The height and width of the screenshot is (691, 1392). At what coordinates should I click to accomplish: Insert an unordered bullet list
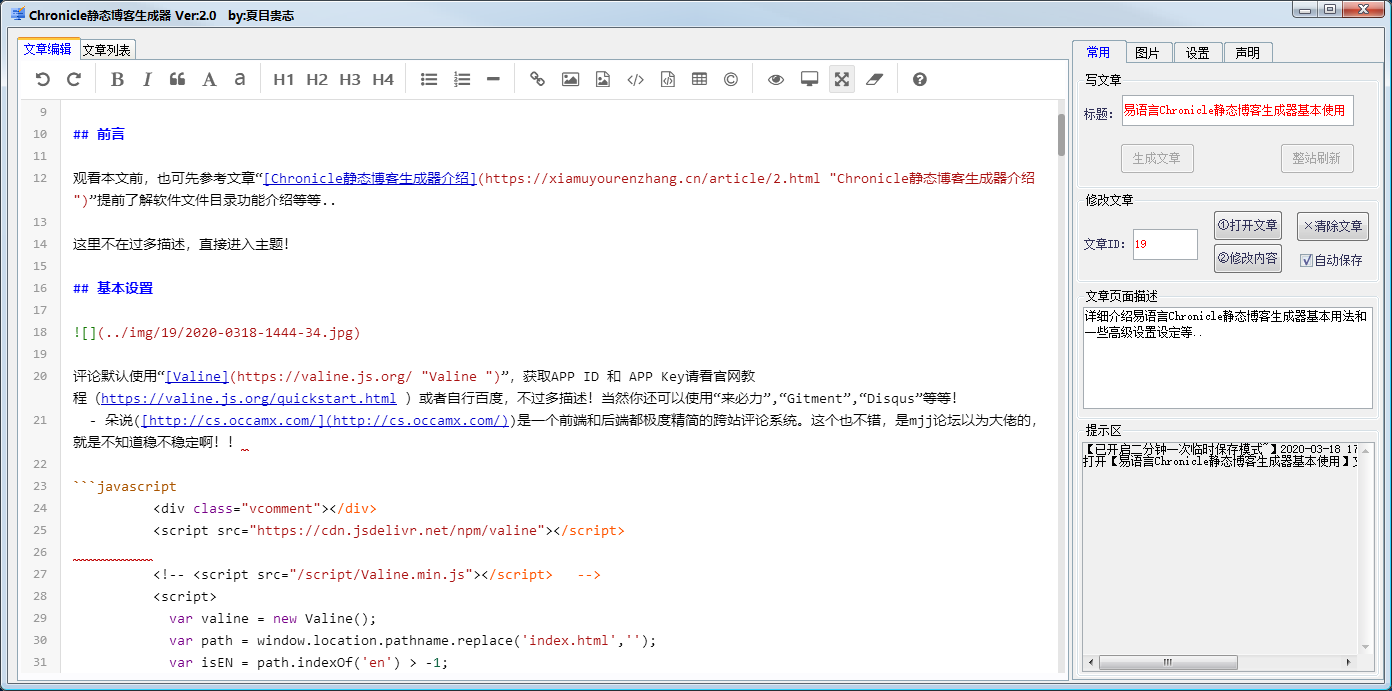click(x=429, y=79)
